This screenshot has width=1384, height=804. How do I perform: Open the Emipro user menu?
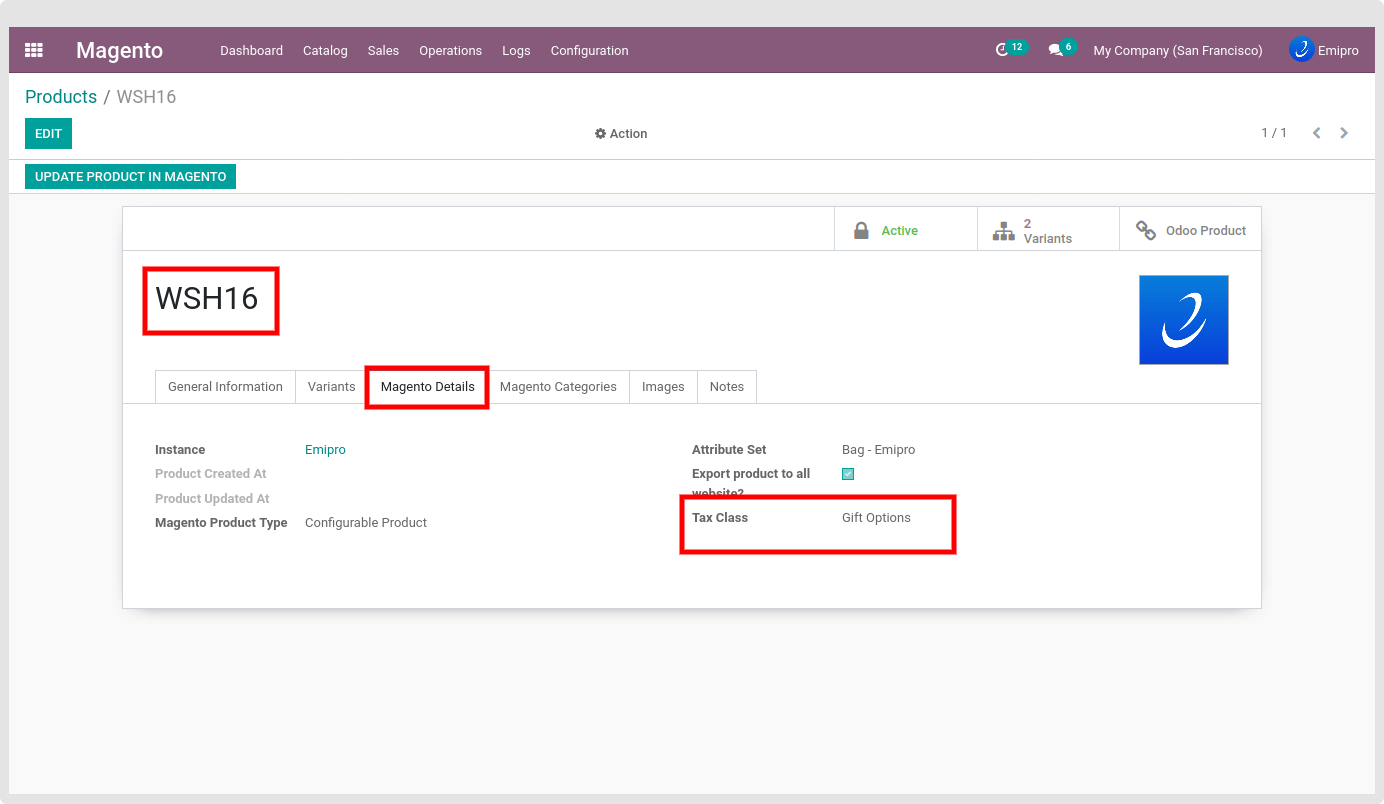[x=1324, y=50]
